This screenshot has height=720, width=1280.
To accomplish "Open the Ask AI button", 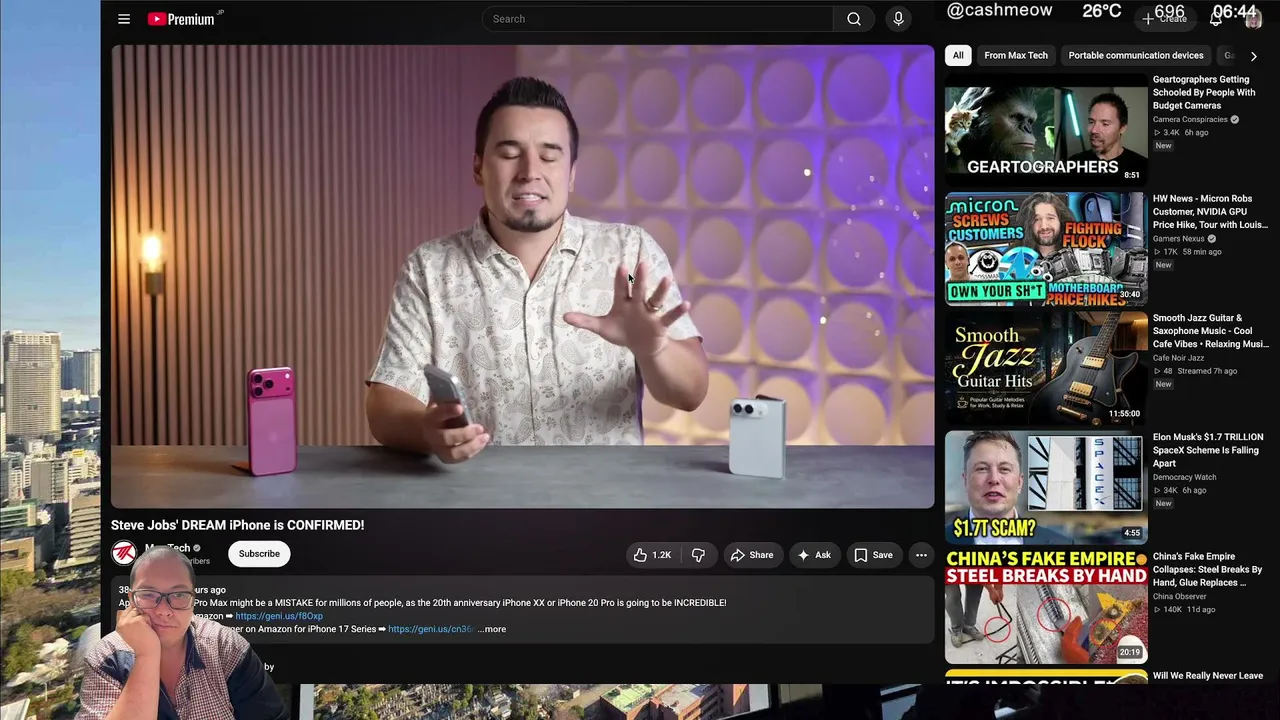I will pyautogui.click(x=814, y=555).
